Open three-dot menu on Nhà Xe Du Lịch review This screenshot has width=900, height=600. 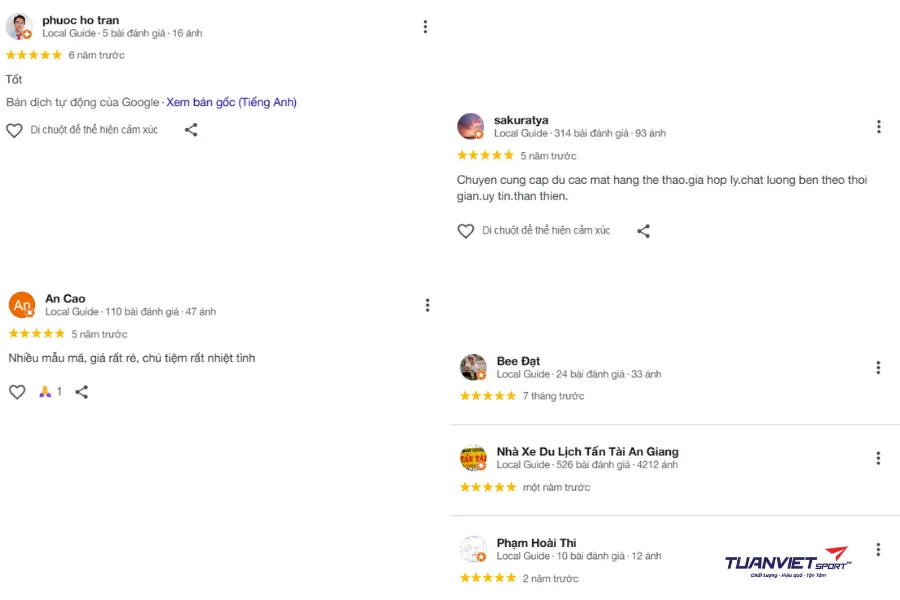coord(878,458)
